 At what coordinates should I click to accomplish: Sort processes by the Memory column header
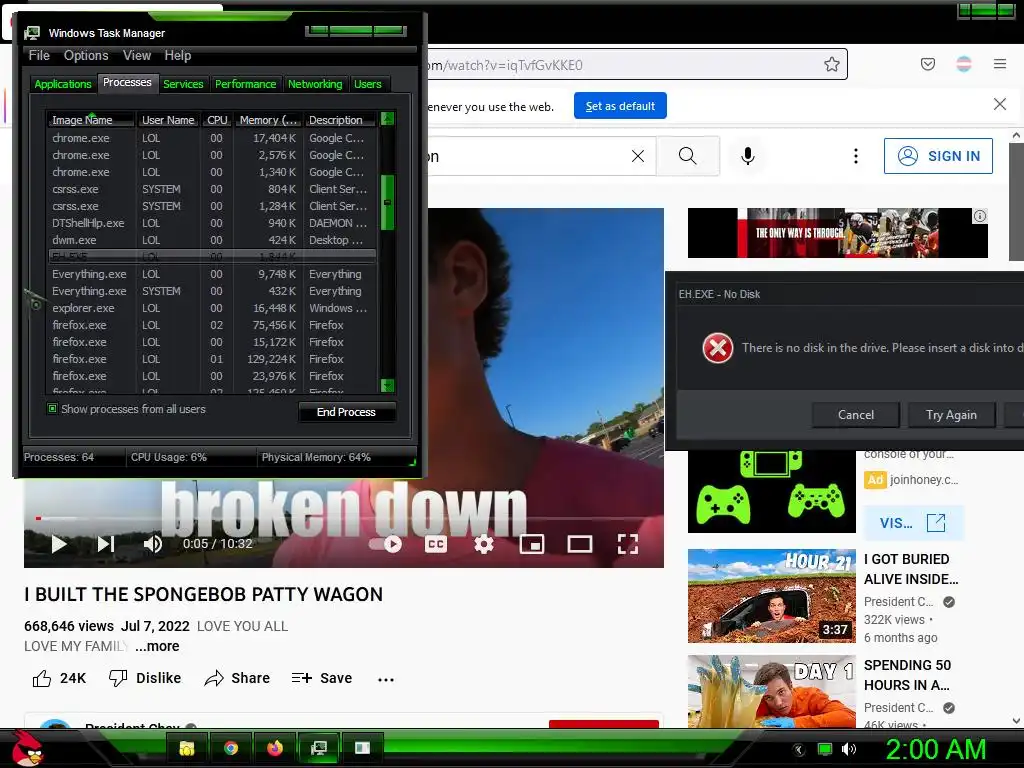pyautogui.click(x=268, y=120)
